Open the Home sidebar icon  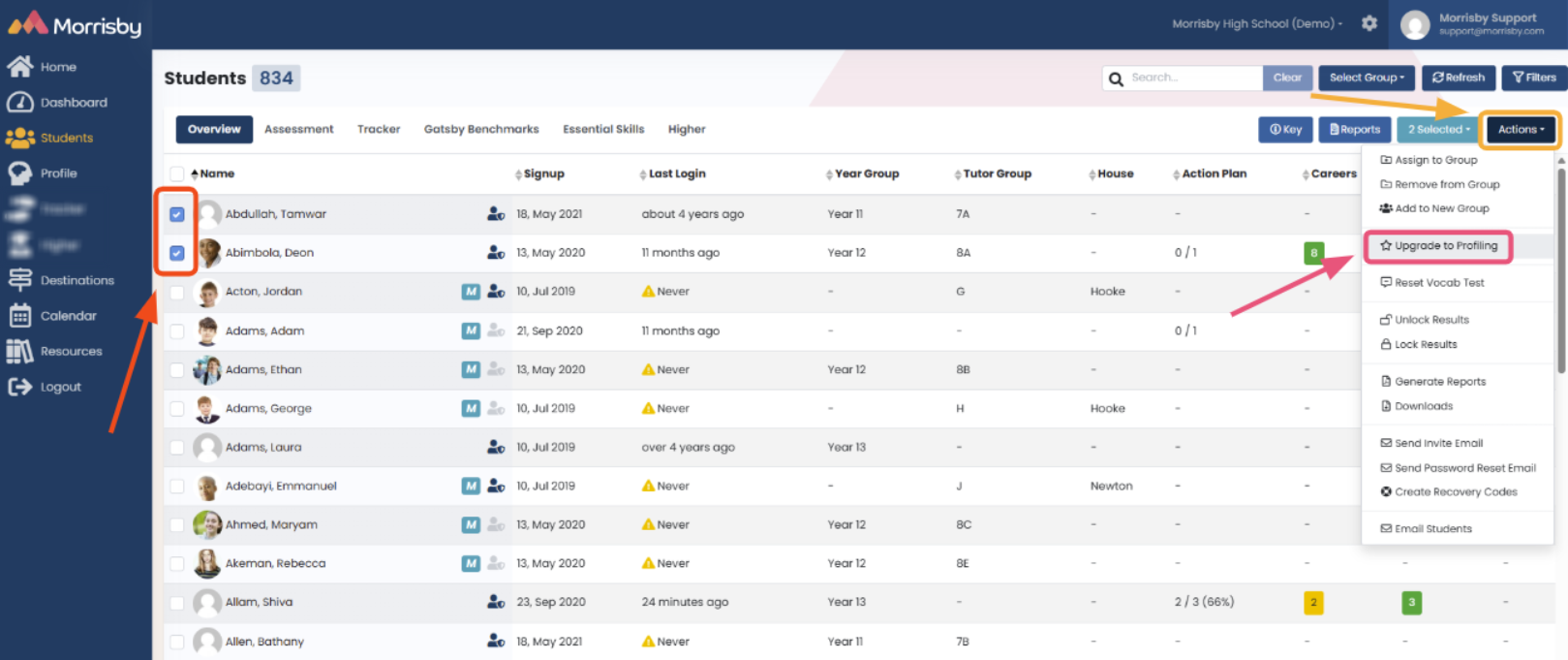point(19,66)
